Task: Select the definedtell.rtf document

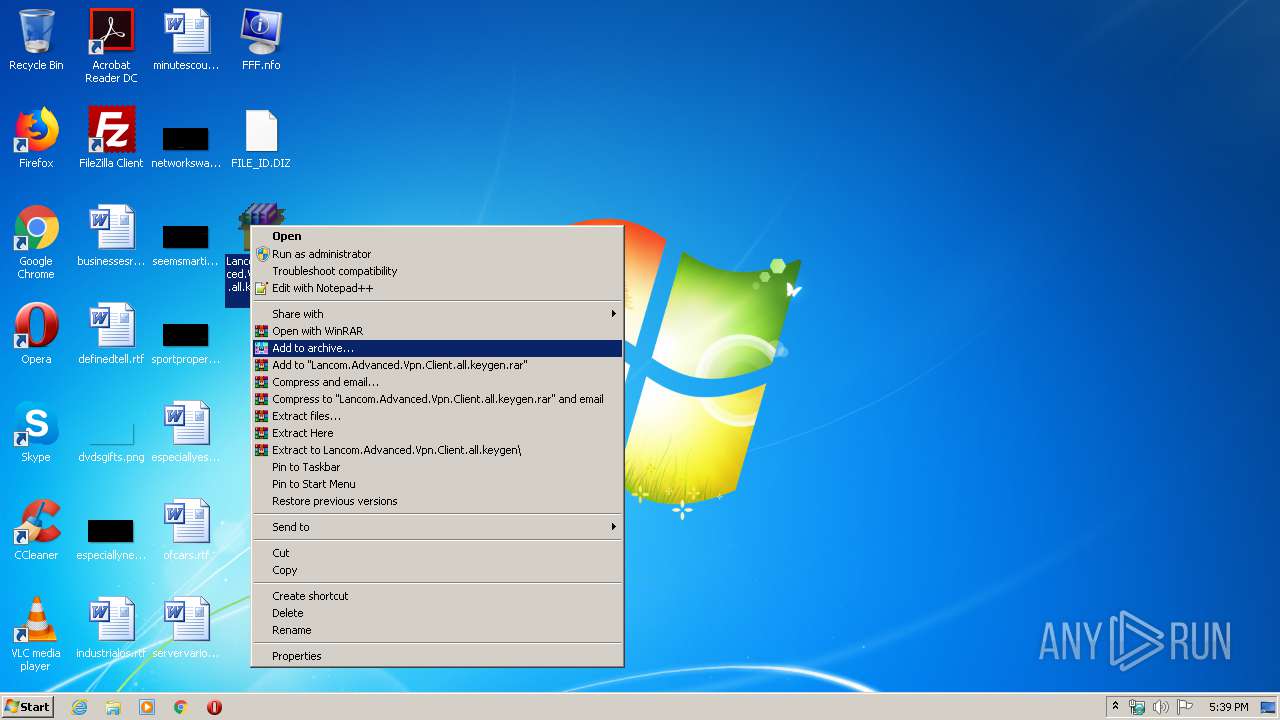Action: click(x=111, y=334)
